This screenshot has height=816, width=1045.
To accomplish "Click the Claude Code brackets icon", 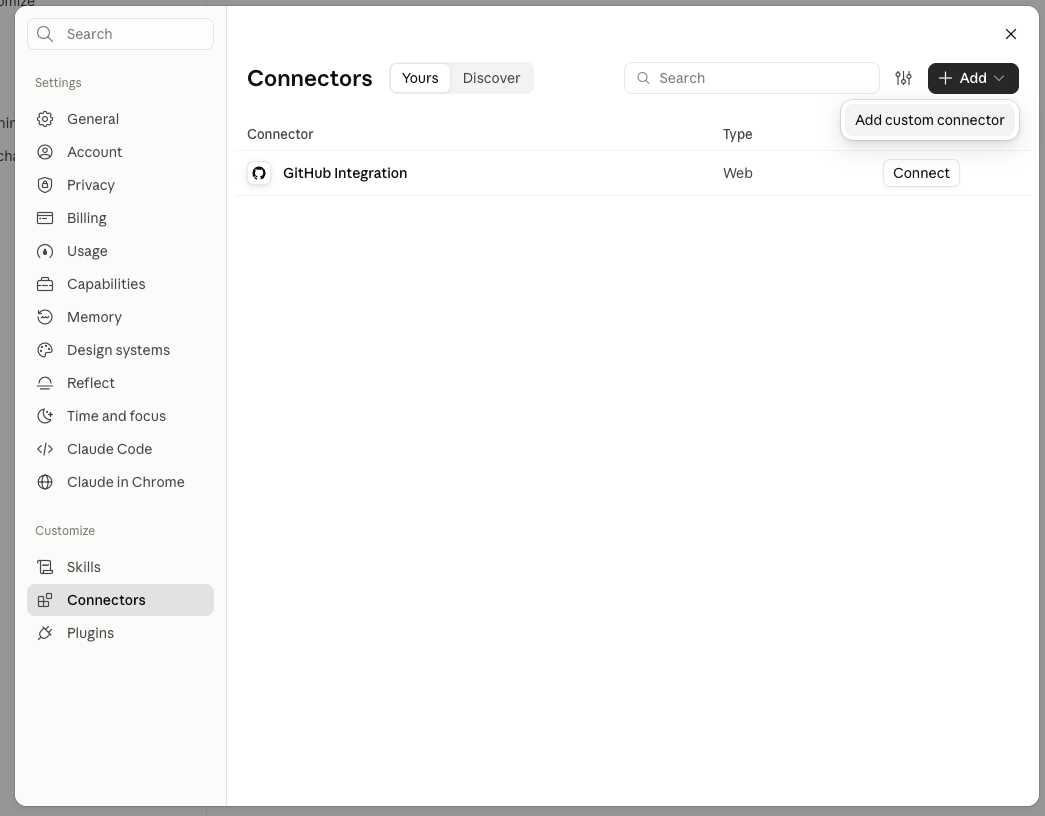I will pyautogui.click(x=45, y=449).
